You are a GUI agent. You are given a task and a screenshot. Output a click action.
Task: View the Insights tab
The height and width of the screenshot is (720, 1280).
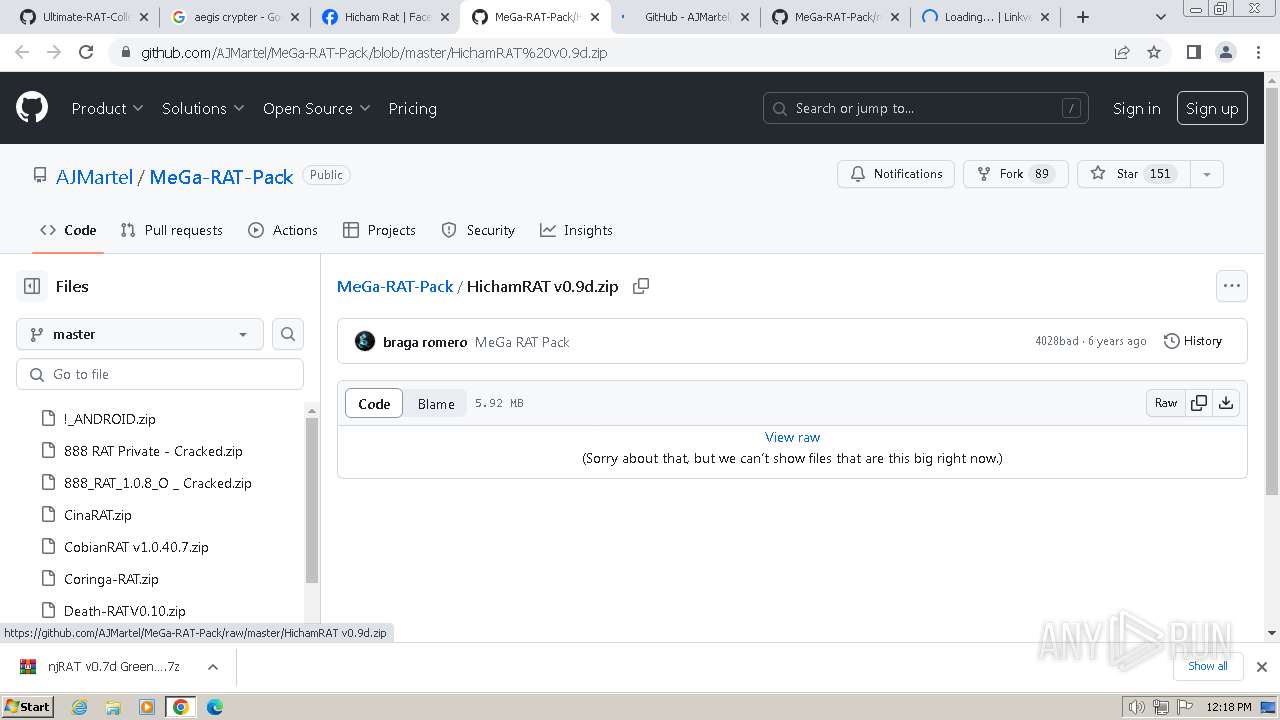pos(576,230)
